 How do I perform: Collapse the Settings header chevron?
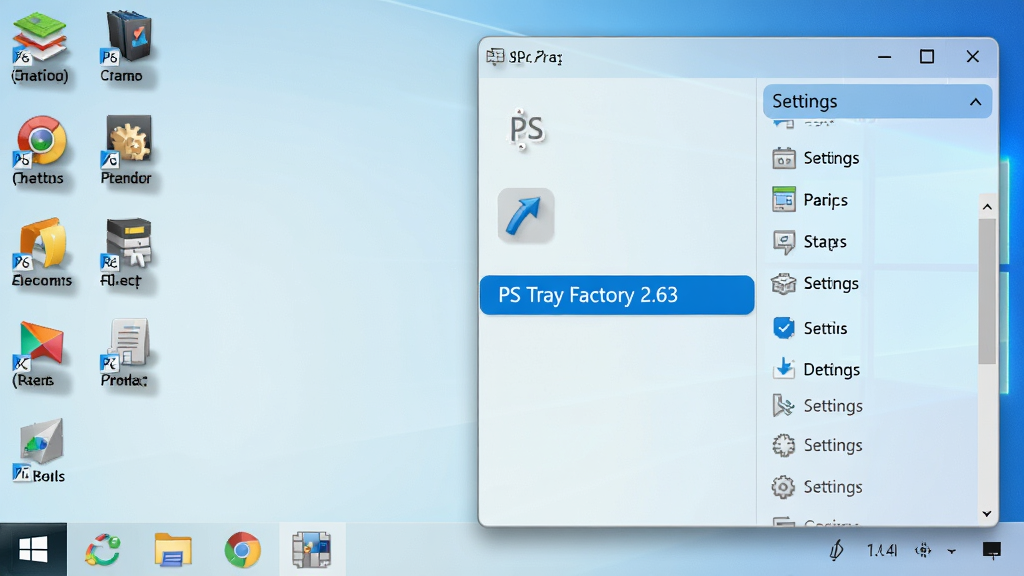pos(975,102)
